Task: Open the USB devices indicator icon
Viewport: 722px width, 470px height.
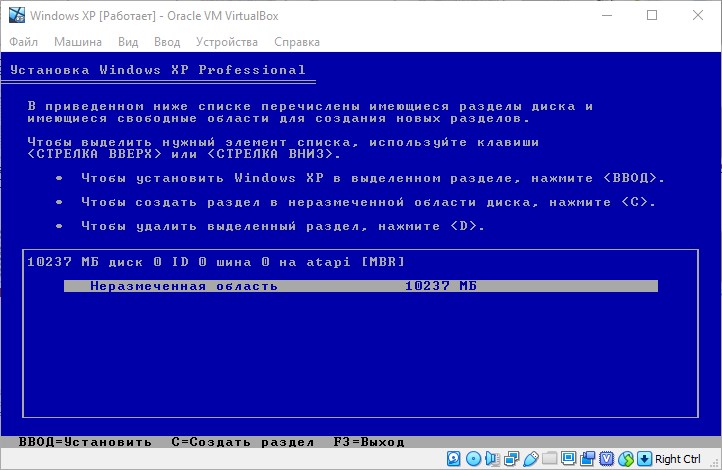Action: tap(528, 459)
